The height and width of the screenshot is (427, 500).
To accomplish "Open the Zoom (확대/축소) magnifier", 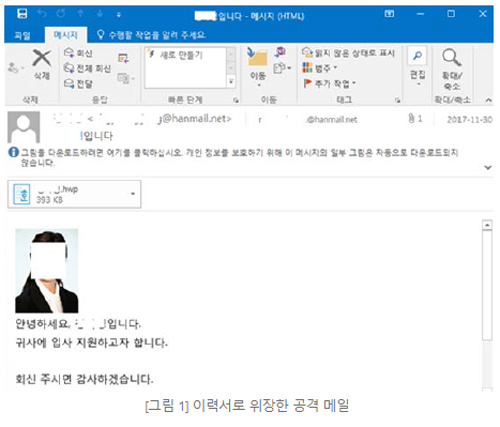I will coord(452,57).
